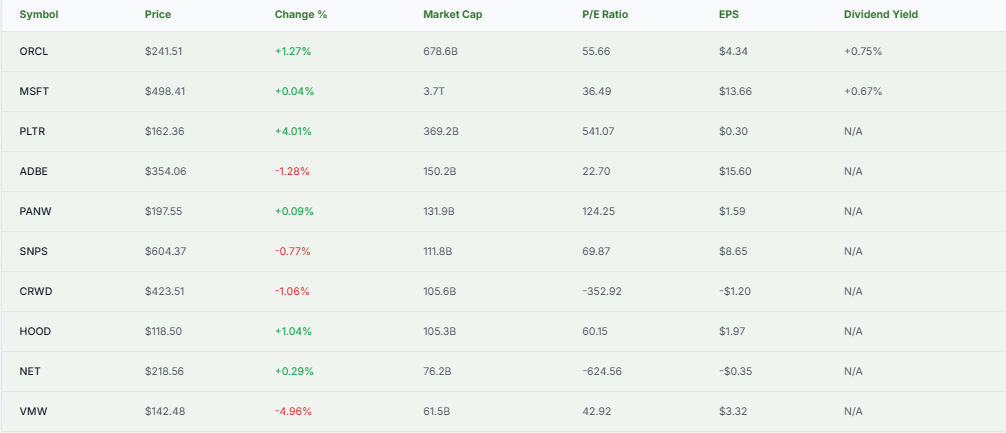This screenshot has width=1006, height=433.
Task: Click the P/E Ratio column header
Action: point(605,15)
